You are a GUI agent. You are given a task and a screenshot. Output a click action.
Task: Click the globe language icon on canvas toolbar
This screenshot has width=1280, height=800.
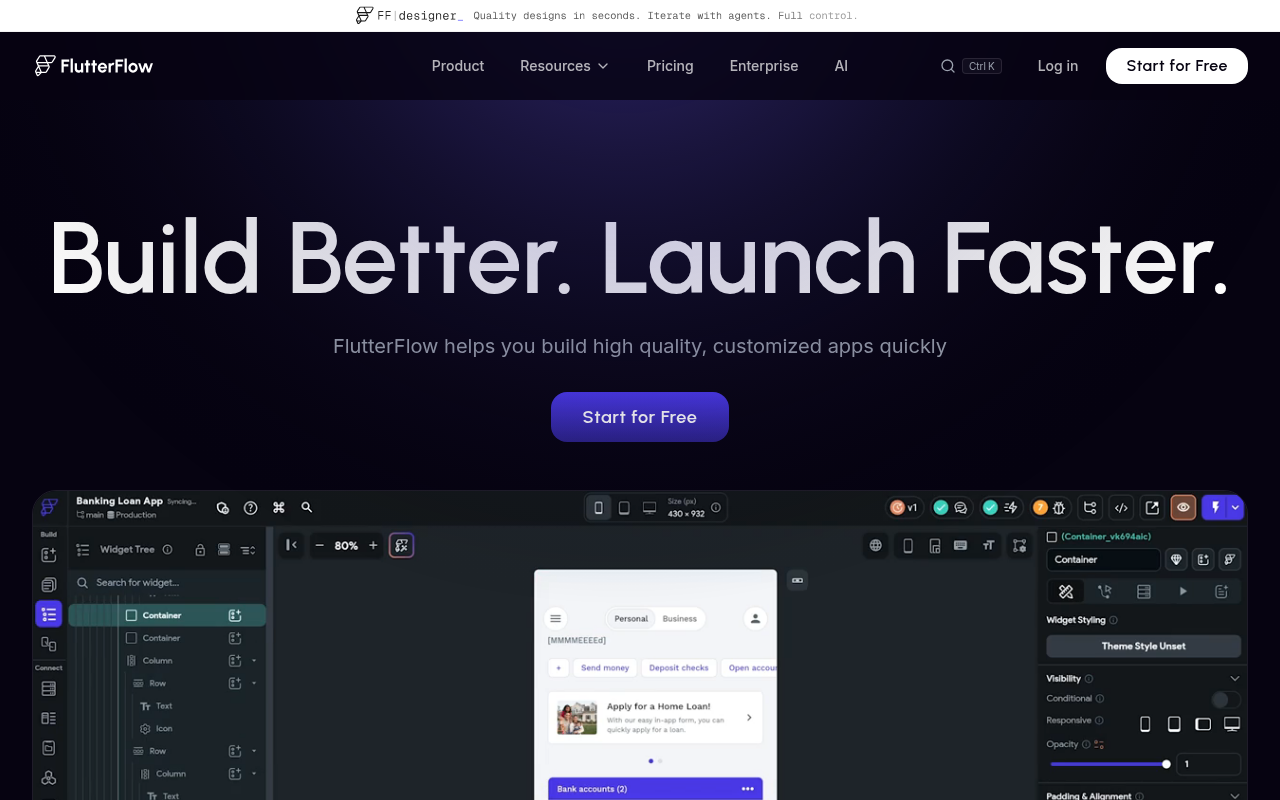click(x=876, y=545)
